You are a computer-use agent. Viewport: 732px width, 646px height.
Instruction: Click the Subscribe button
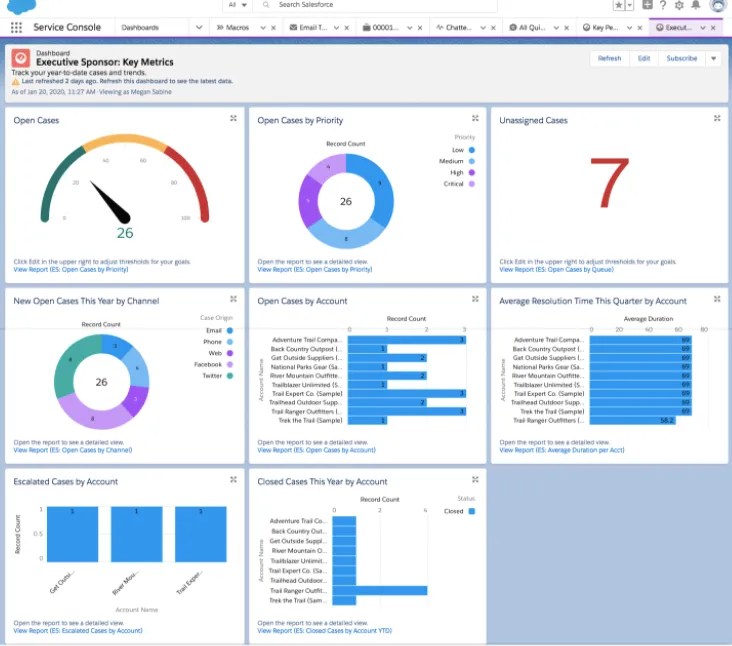click(x=681, y=59)
